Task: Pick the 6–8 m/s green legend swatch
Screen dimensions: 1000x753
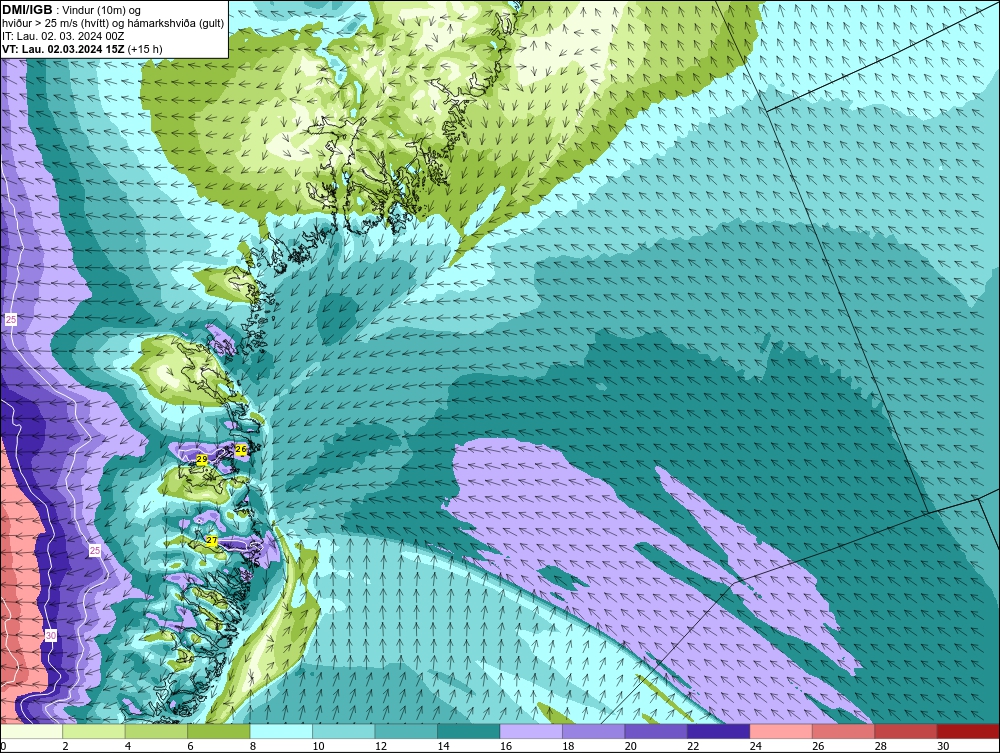Action: 219,731
